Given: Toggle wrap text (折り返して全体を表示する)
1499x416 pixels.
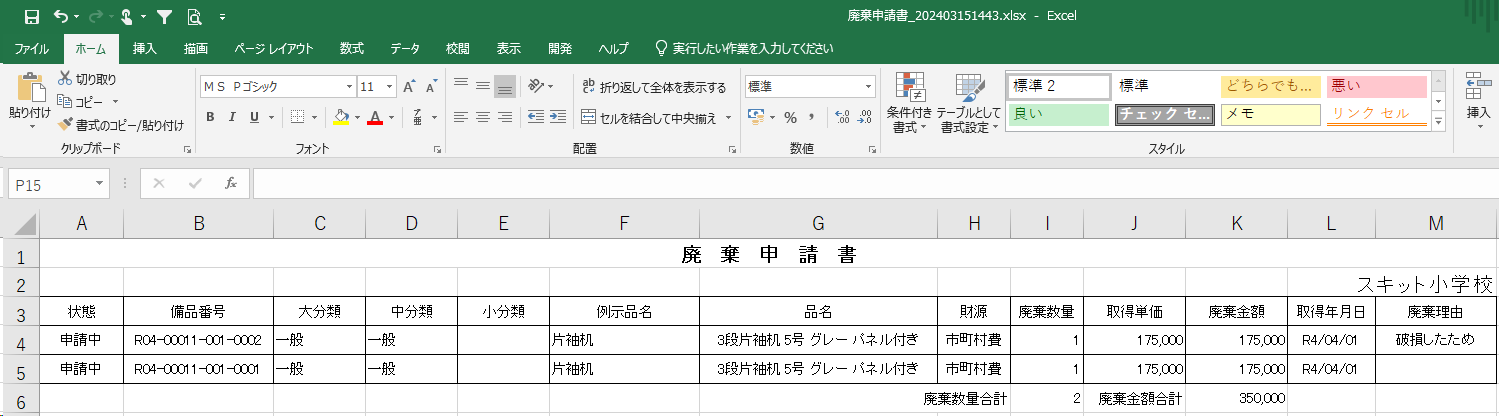Looking at the screenshot, I should (654, 87).
